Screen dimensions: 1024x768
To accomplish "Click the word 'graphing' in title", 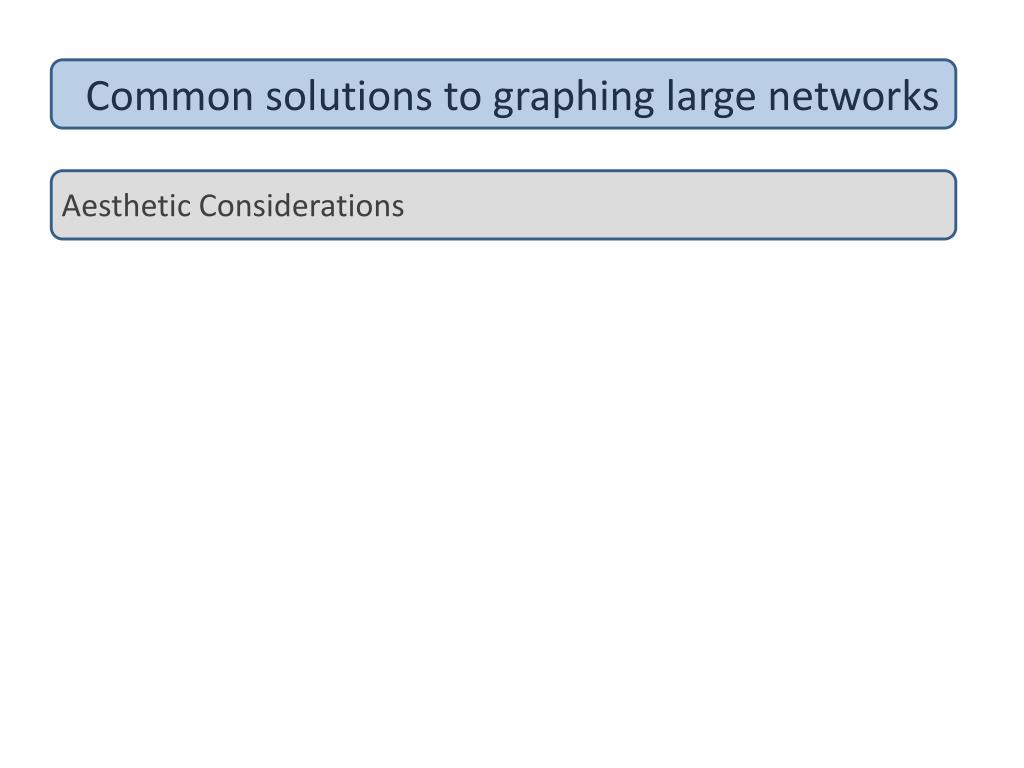I will (573, 98).
